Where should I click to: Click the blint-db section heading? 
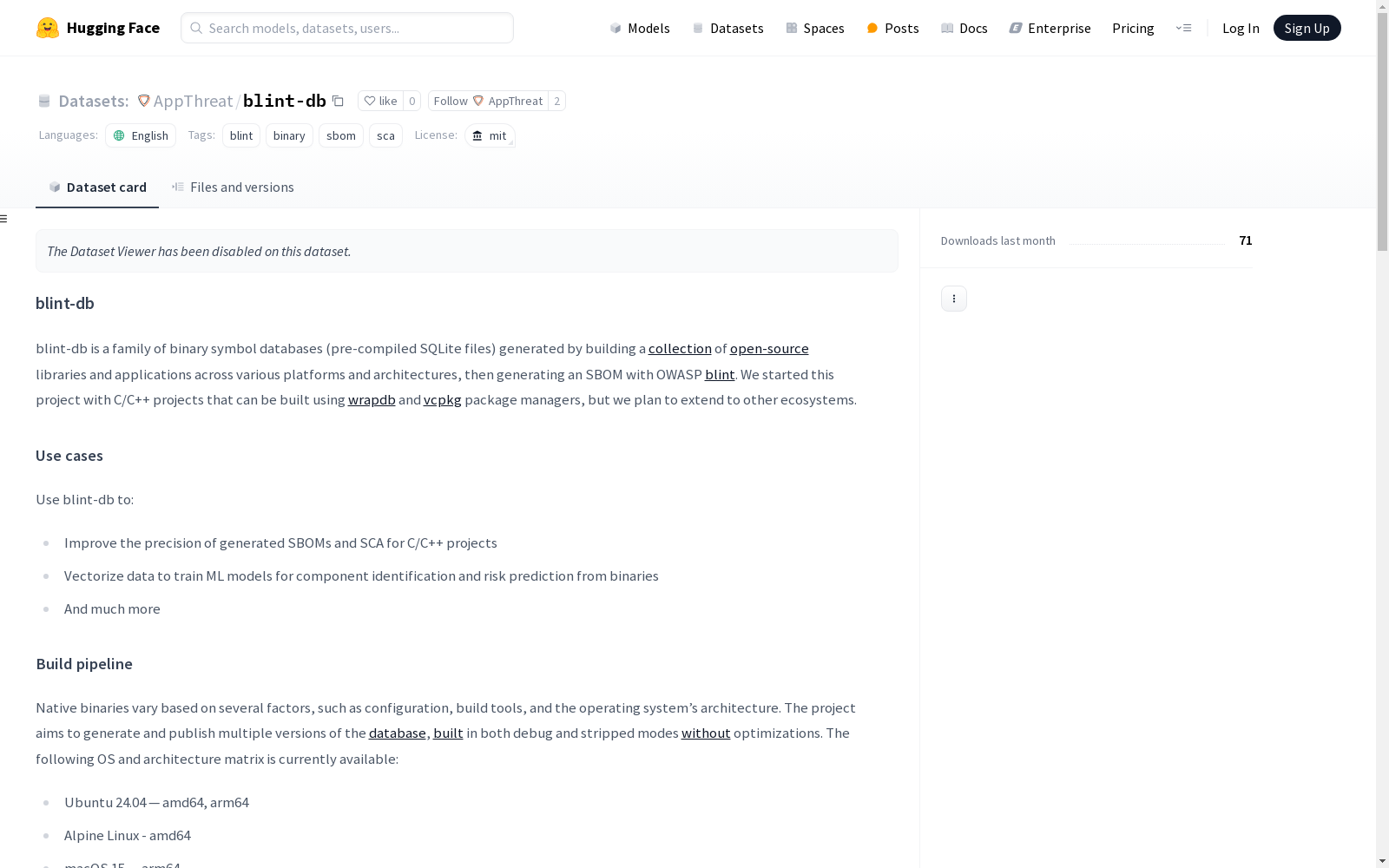click(65, 304)
